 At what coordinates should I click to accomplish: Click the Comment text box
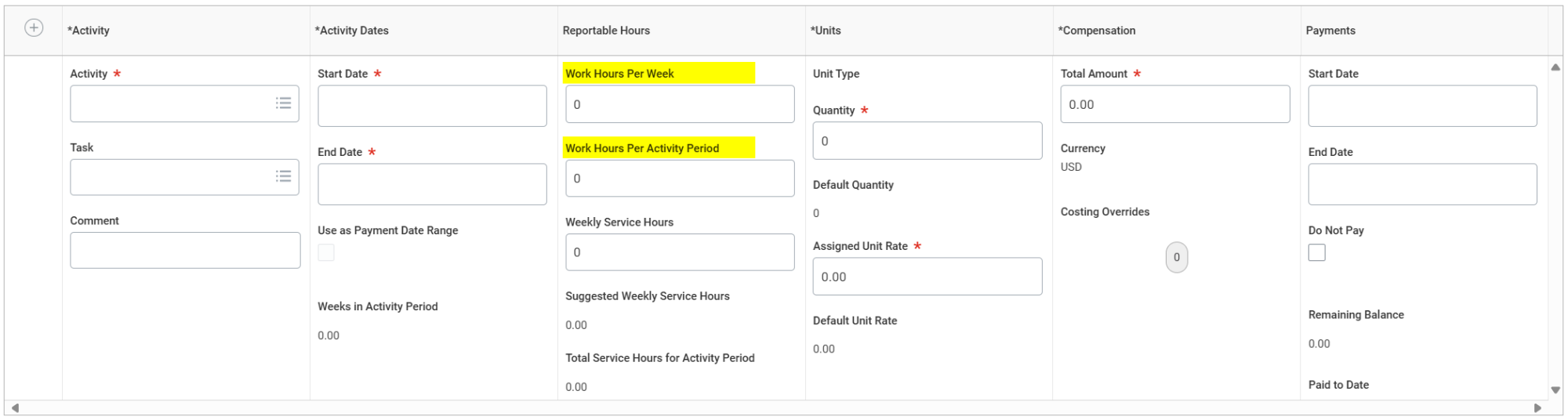pos(185,250)
